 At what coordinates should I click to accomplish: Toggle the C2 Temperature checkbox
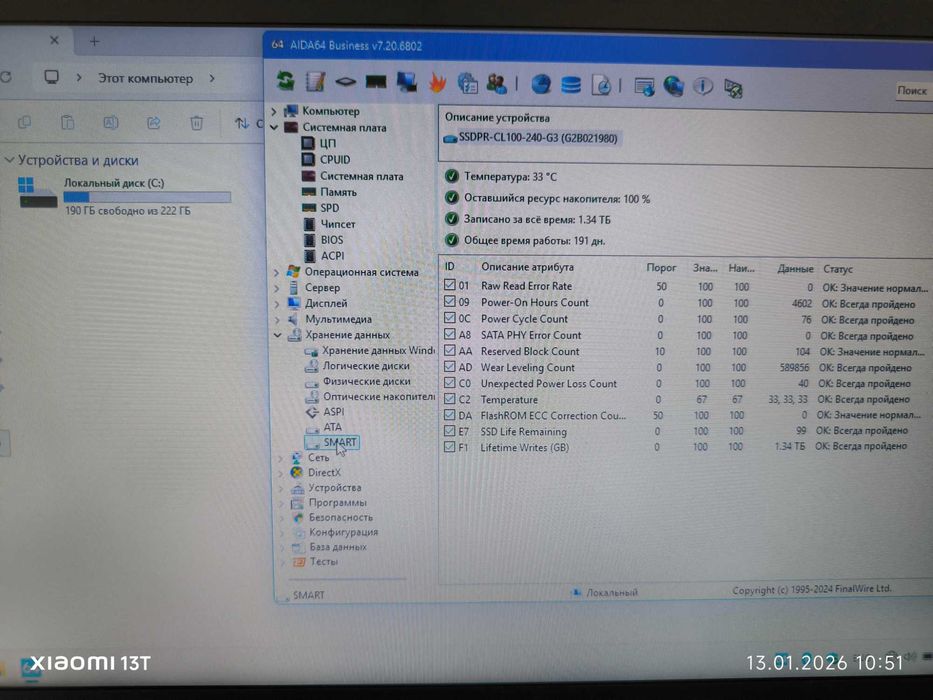point(450,399)
